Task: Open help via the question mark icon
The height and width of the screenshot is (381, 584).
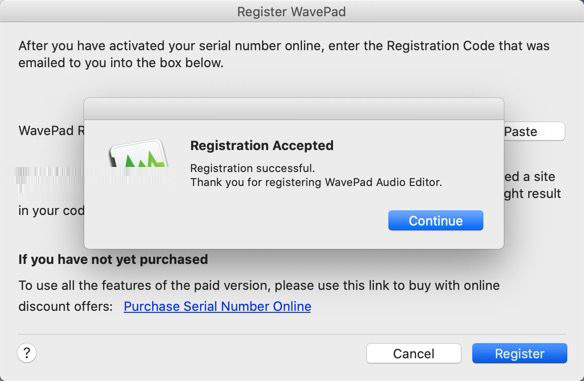Action: pyautogui.click(x=27, y=353)
